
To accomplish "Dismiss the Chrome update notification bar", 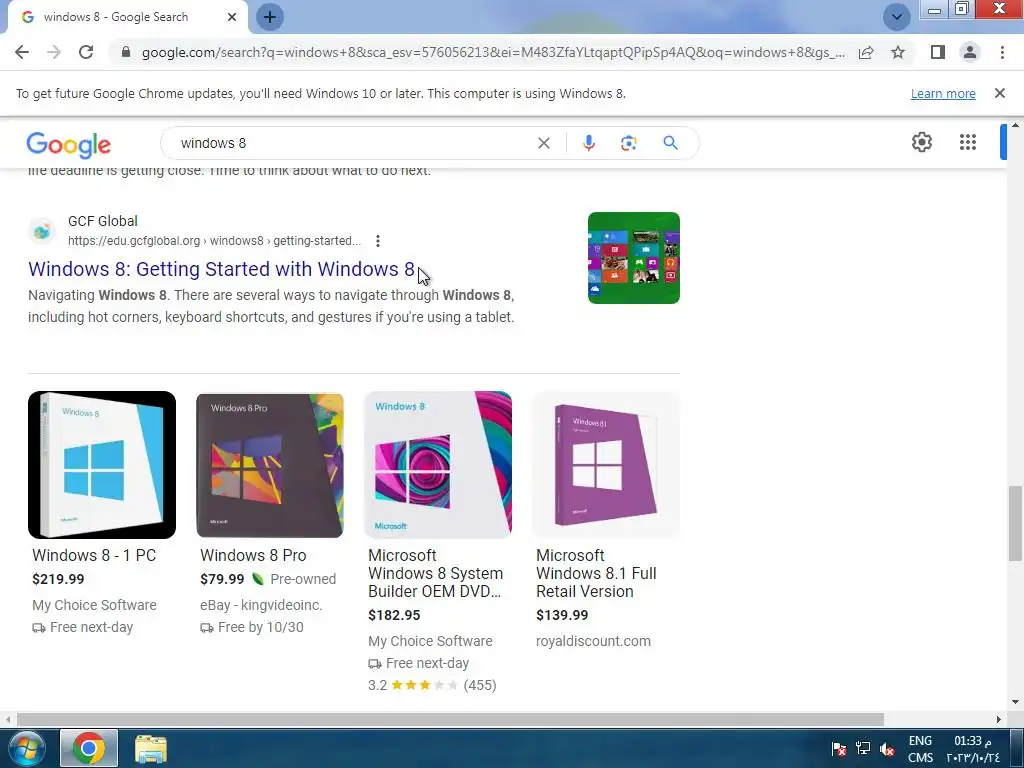I will click(x=999, y=93).
